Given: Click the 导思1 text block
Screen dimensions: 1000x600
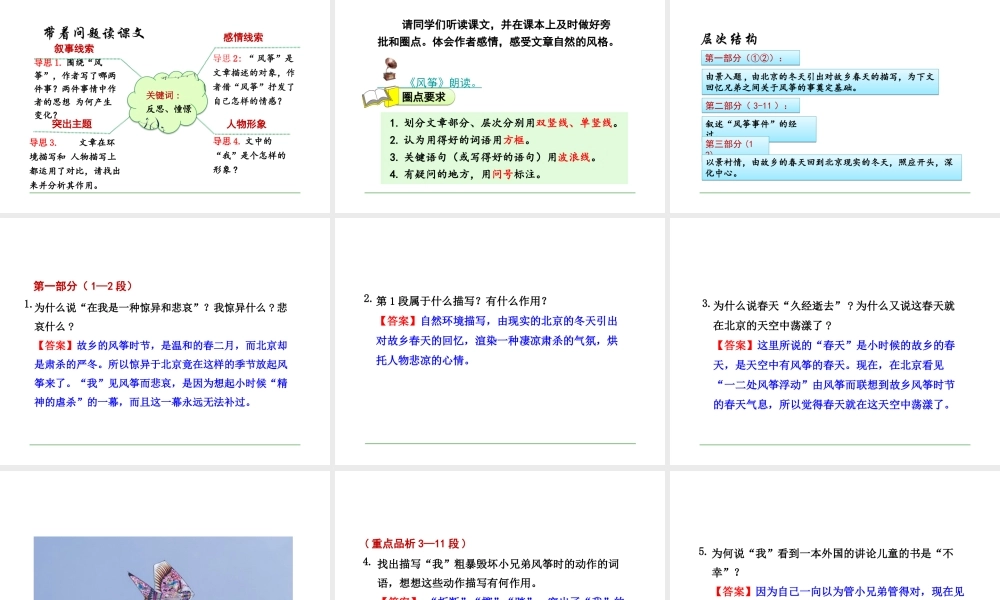Looking at the screenshot, I should pos(75,89).
